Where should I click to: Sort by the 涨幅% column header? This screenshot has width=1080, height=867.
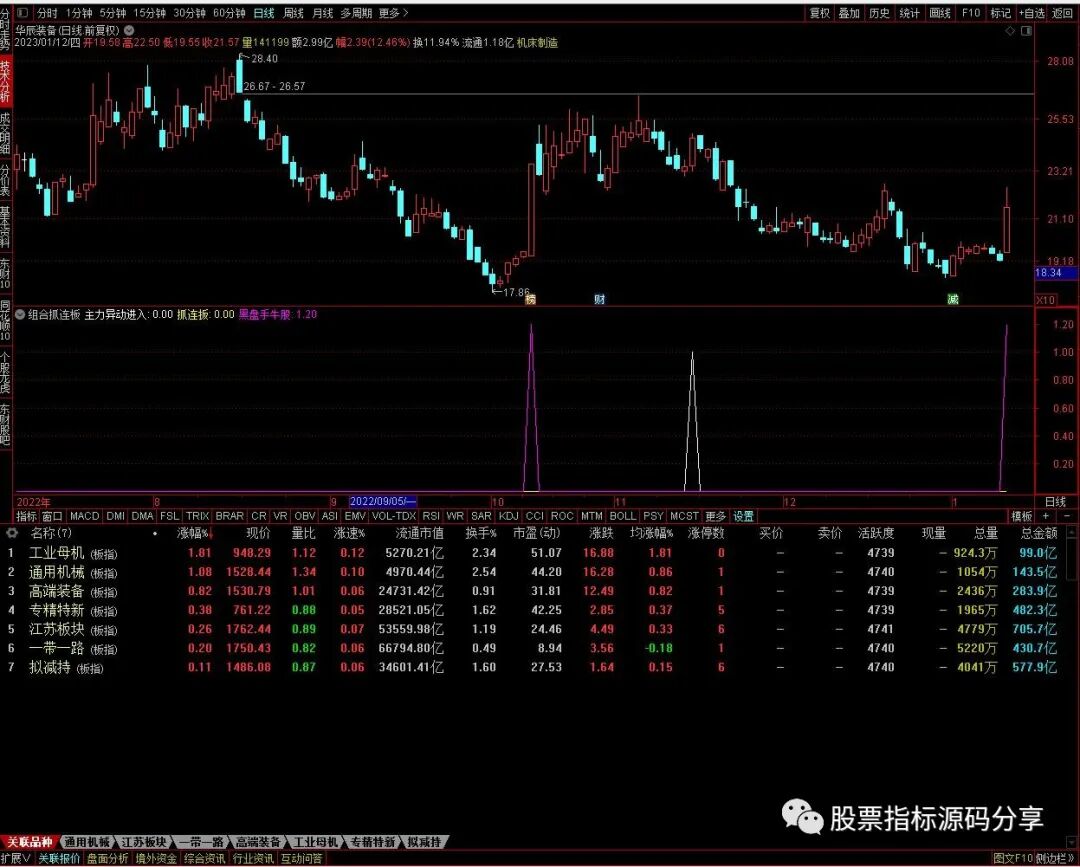coord(195,533)
